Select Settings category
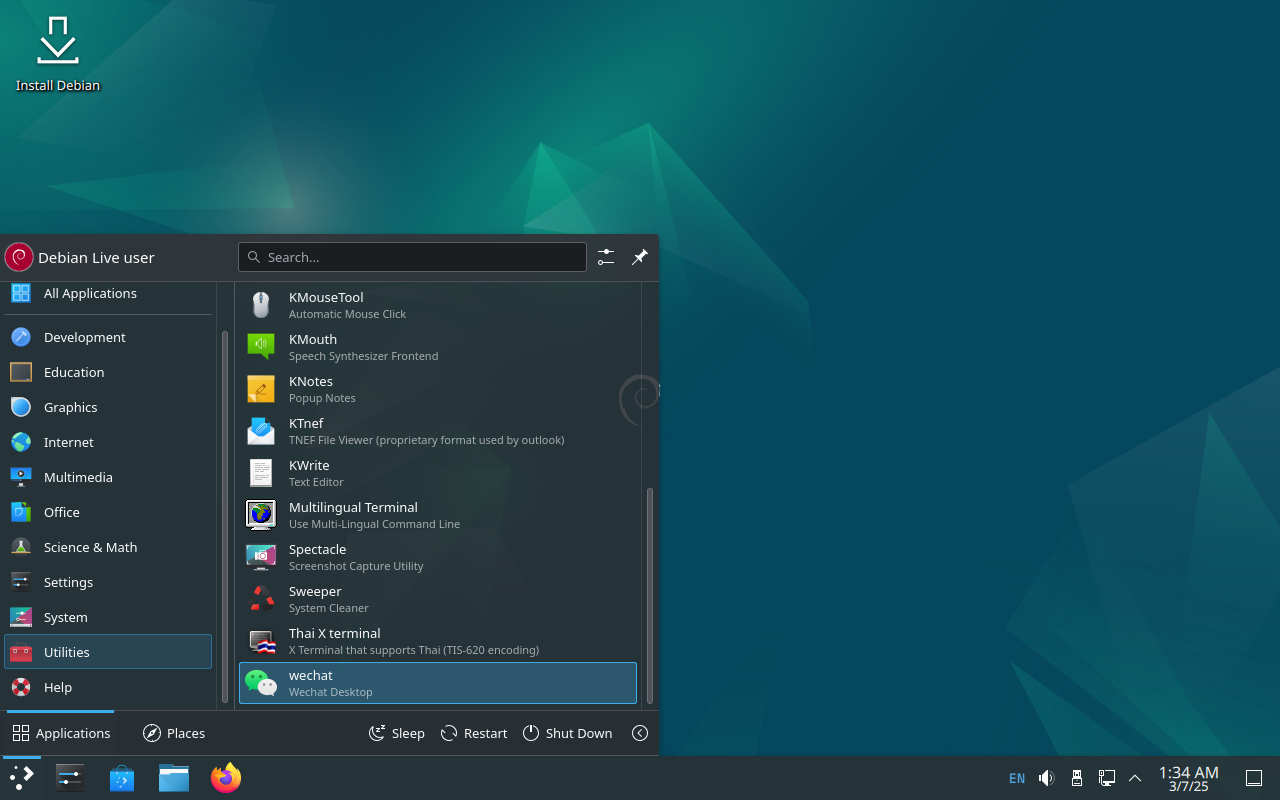This screenshot has height=800, width=1280. pyautogui.click(x=108, y=582)
